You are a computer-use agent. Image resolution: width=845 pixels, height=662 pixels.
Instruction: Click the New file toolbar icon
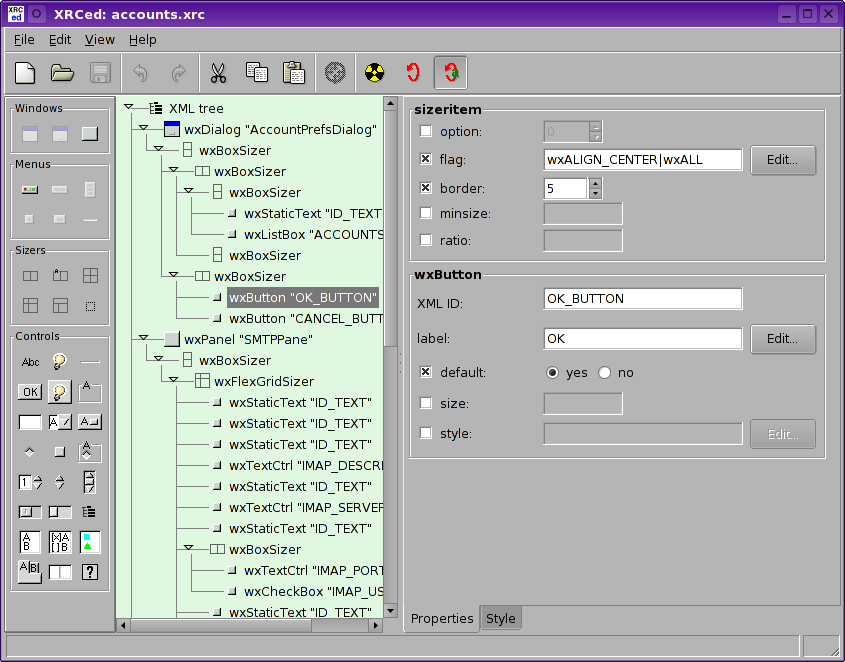[25, 73]
